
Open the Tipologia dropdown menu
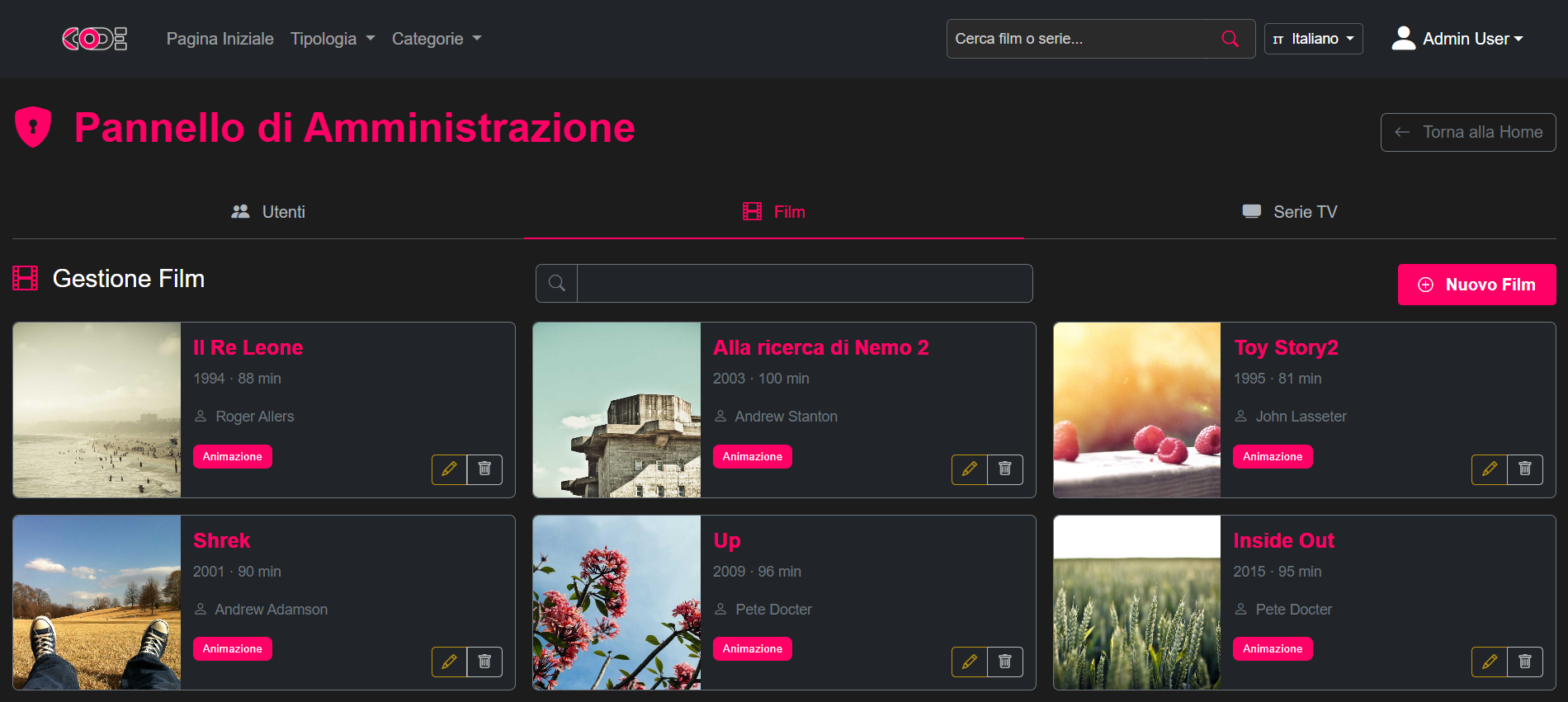pos(333,39)
